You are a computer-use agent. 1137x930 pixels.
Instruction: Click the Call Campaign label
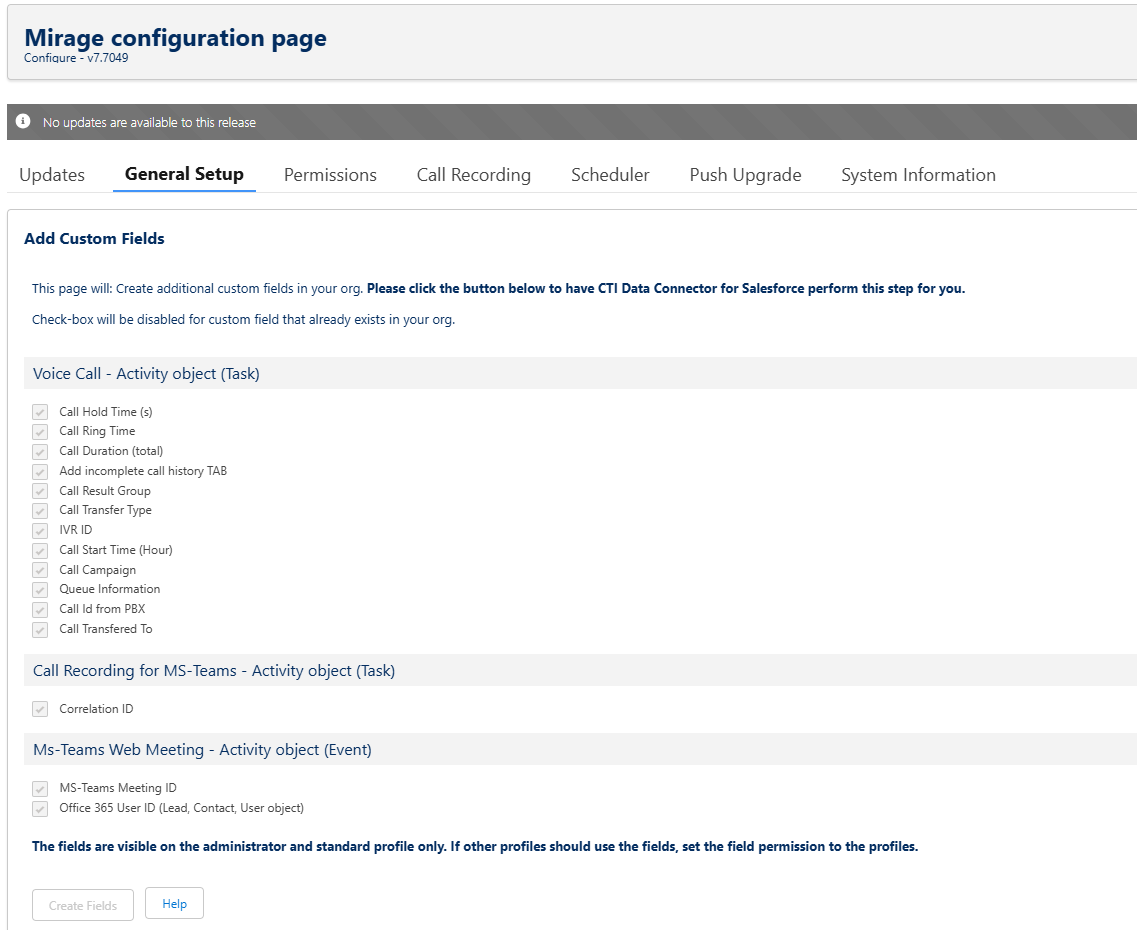[98, 570]
